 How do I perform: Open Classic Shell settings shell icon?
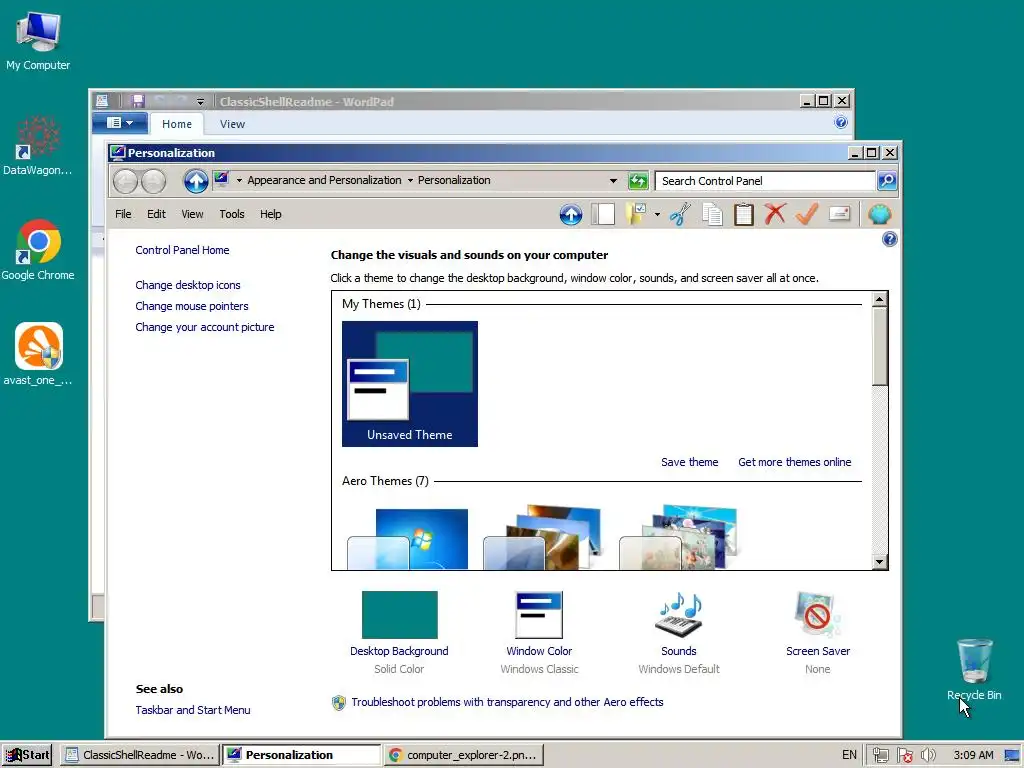[x=880, y=214]
